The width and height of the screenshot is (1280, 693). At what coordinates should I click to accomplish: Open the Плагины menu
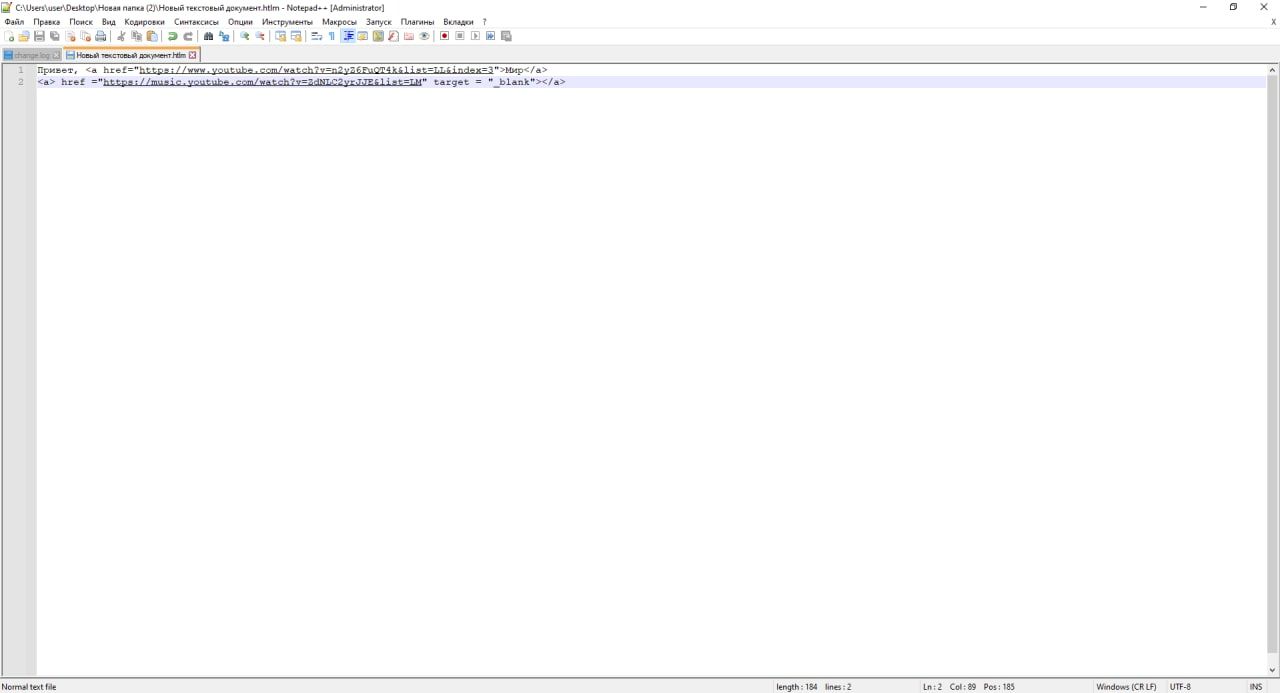click(417, 21)
